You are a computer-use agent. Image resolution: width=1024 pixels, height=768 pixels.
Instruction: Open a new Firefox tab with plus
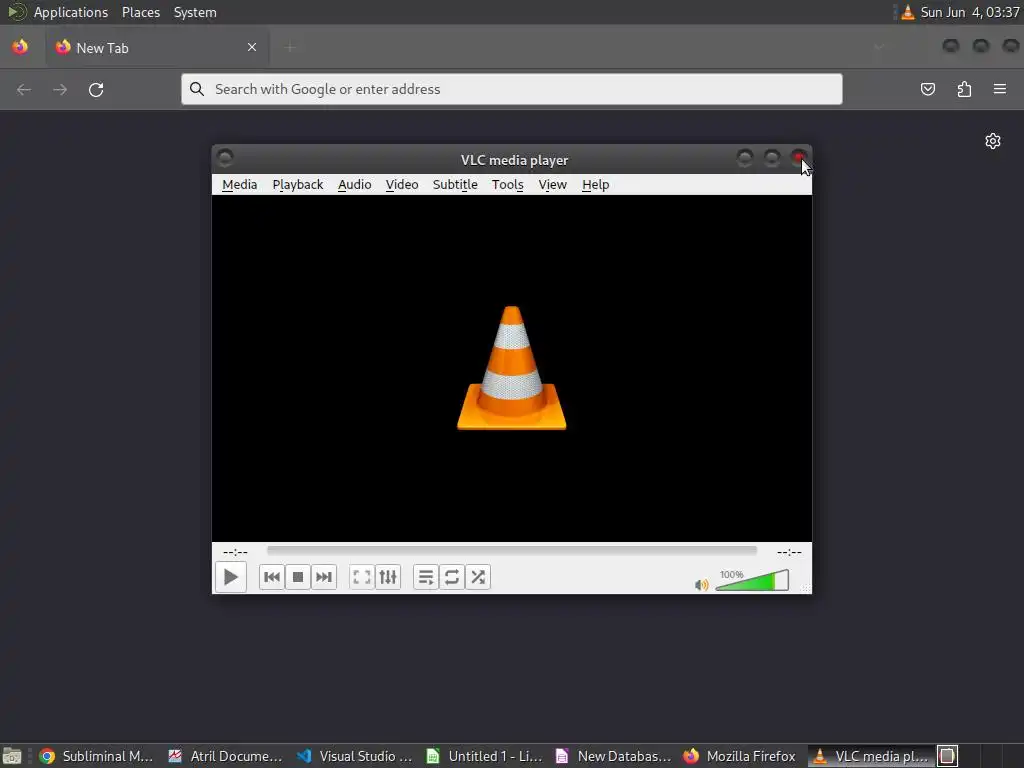coord(290,47)
